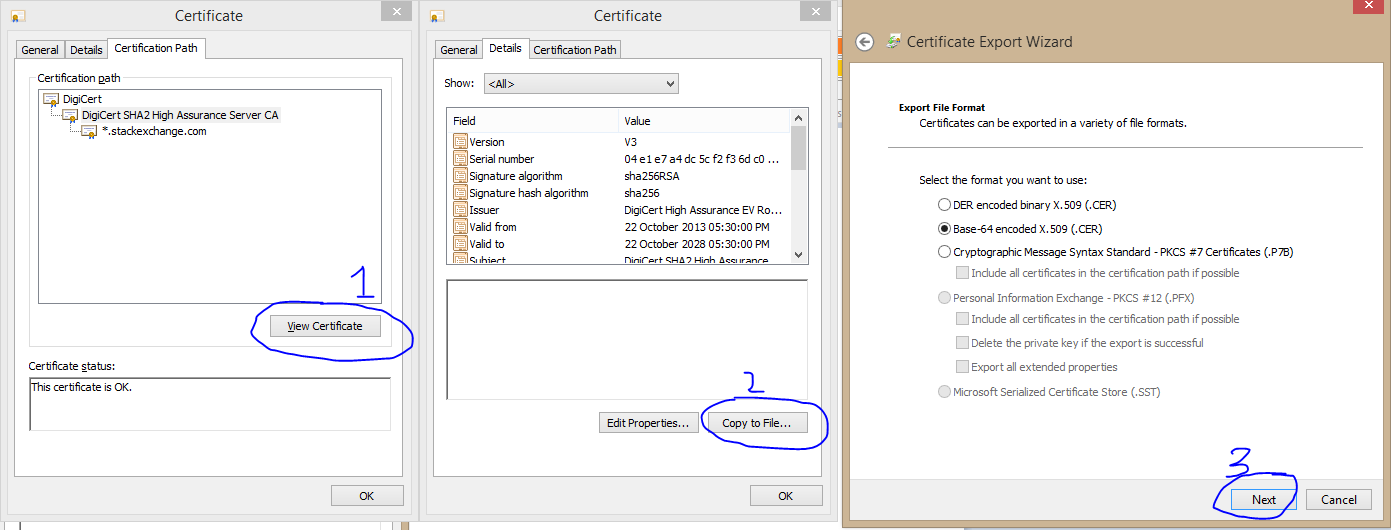Click the field value text box below the list

tap(627, 339)
